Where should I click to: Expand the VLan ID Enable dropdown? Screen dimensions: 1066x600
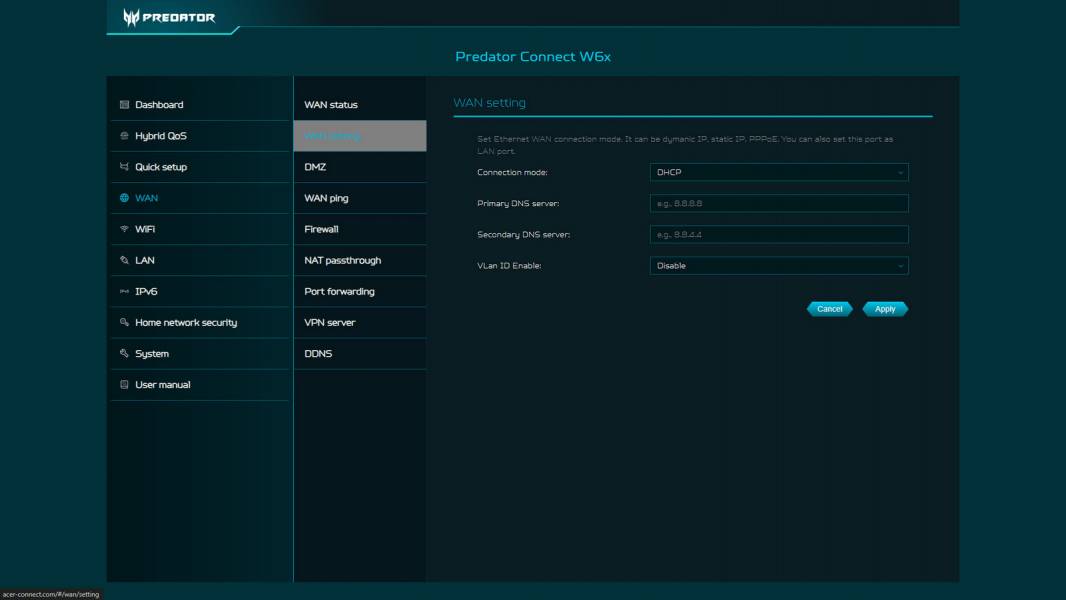(778, 266)
